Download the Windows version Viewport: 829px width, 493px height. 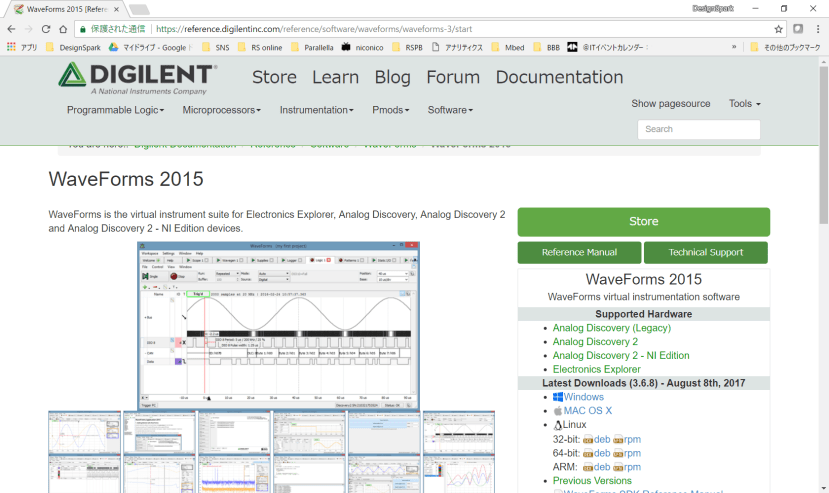[578, 397]
